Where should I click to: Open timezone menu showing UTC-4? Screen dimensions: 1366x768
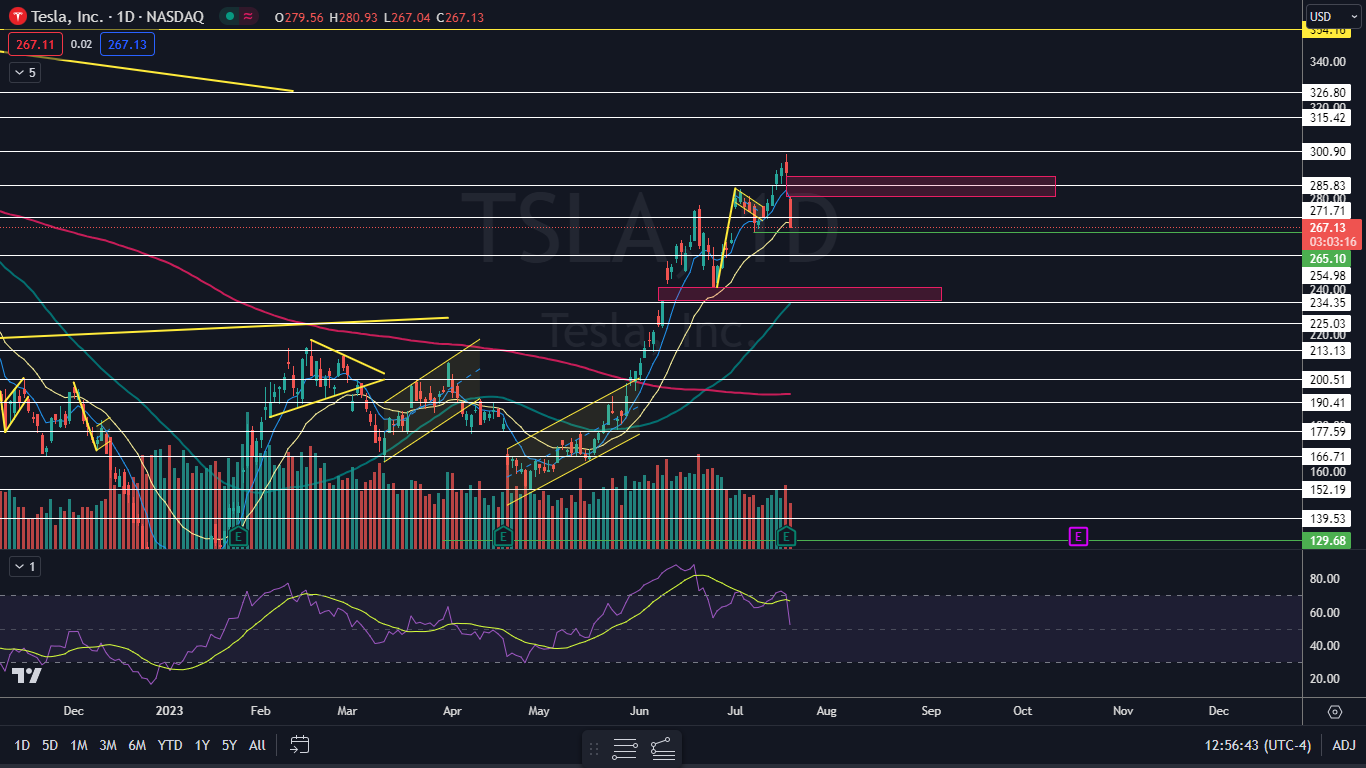[1258, 745]
